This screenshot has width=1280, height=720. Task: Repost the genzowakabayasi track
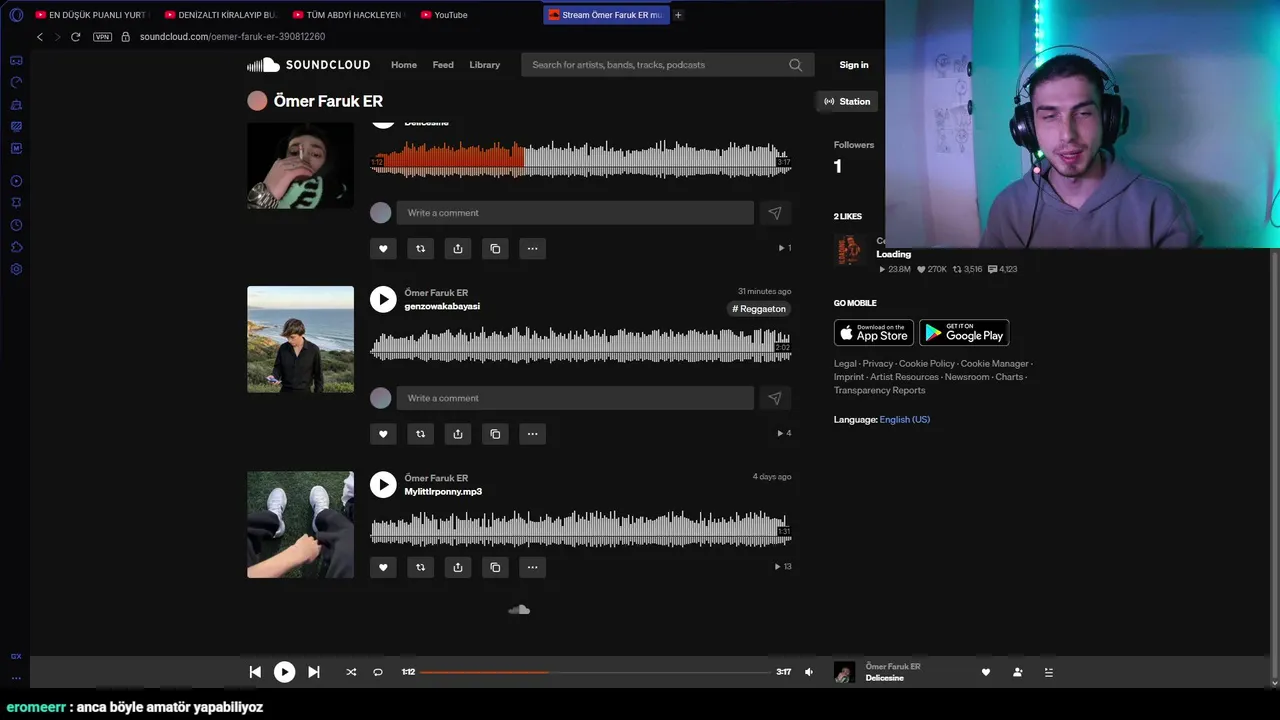[420, 434]
